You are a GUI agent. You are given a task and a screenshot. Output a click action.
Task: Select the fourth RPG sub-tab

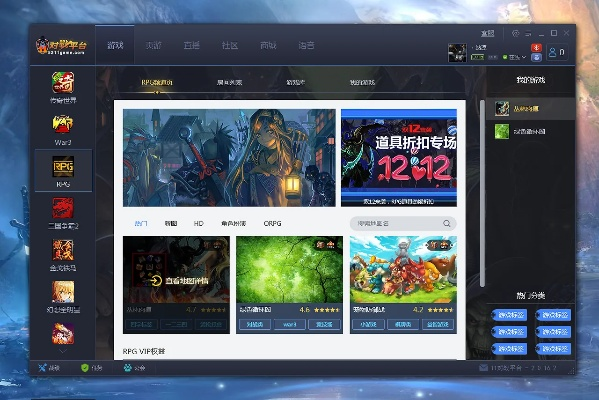tap(362, 83)
